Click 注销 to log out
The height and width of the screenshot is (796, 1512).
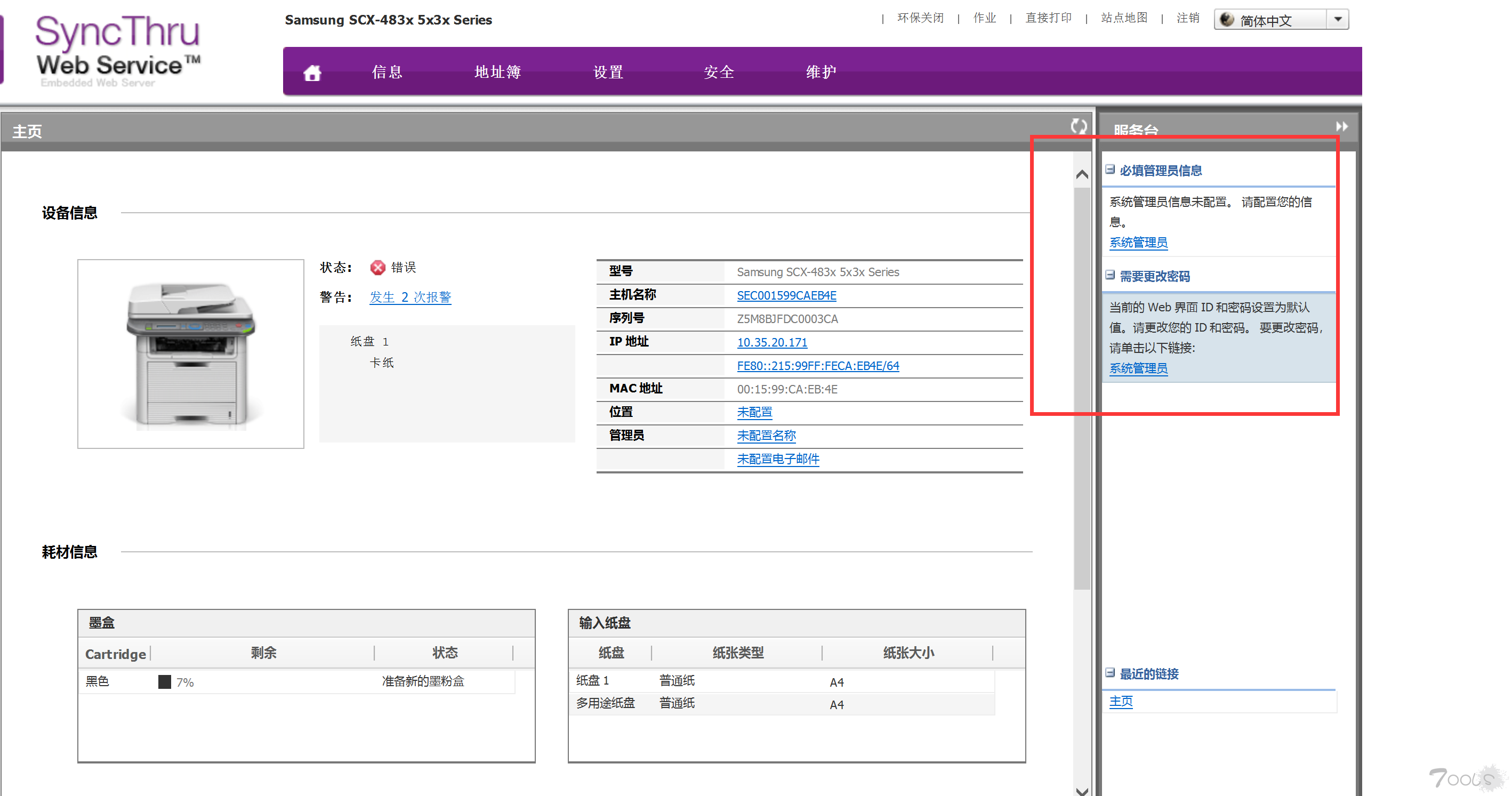pos(1188,18)
